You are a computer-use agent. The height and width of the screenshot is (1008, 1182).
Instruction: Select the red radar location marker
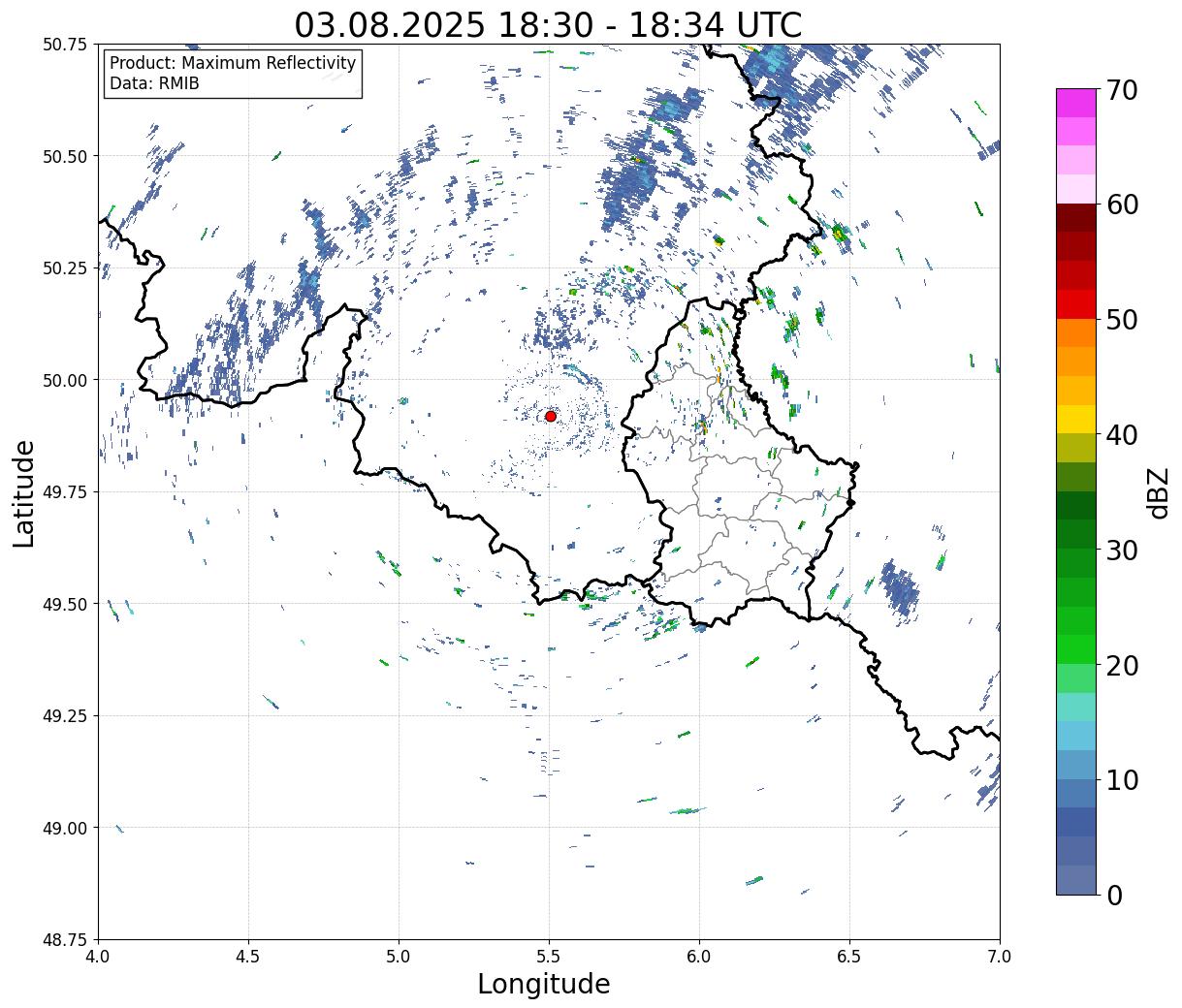[551, 416]
